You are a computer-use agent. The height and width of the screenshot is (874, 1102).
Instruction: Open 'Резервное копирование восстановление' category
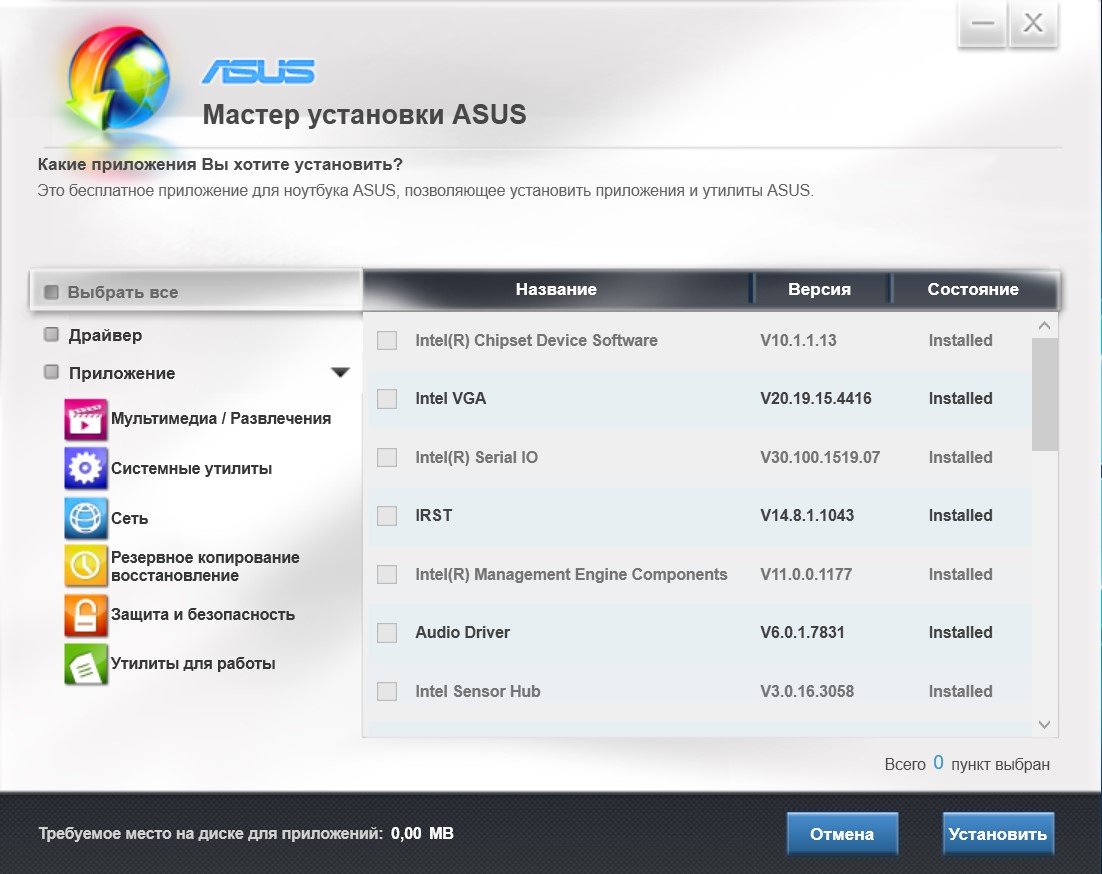[205, 566]
